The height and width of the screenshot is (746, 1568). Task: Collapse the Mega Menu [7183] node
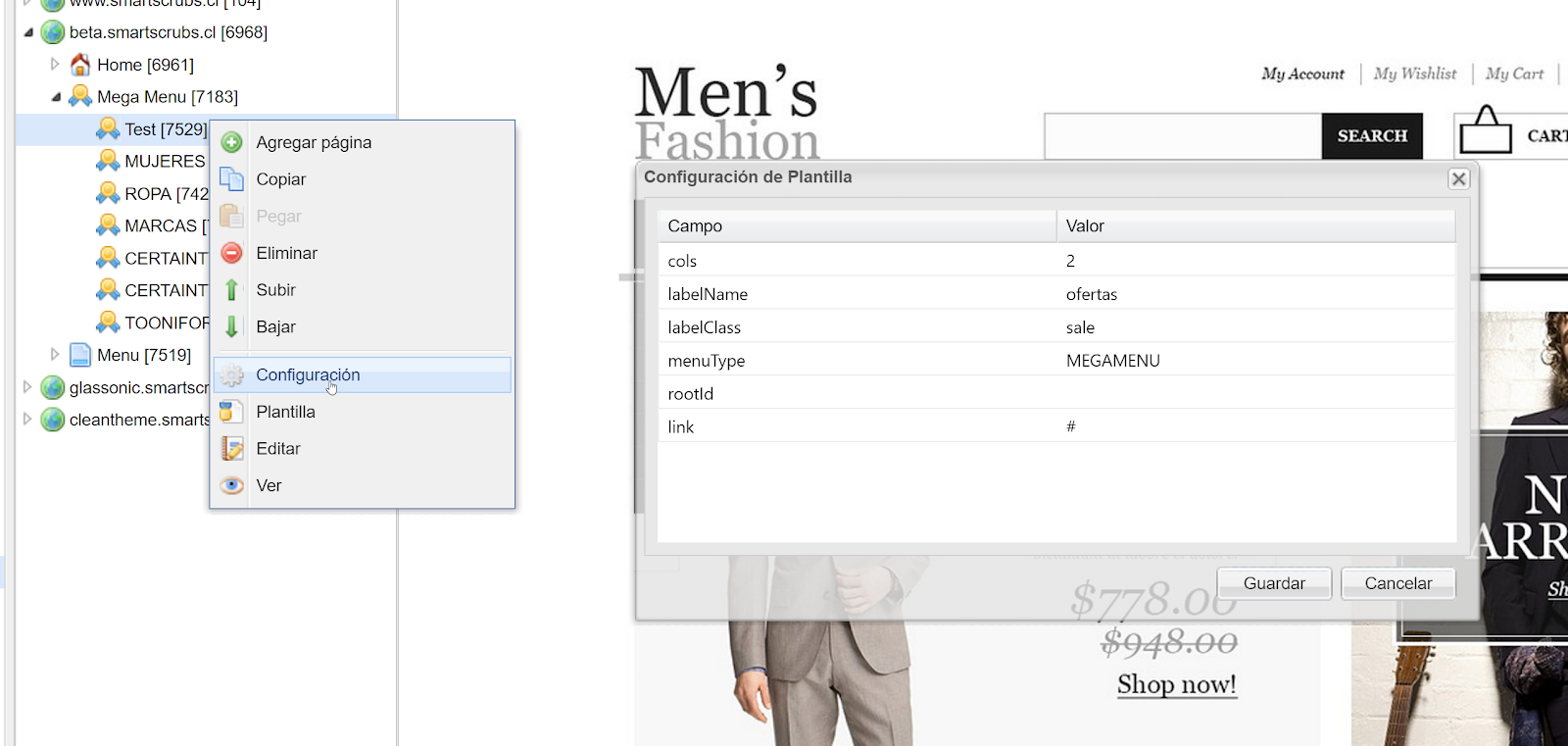click(56, 97)
